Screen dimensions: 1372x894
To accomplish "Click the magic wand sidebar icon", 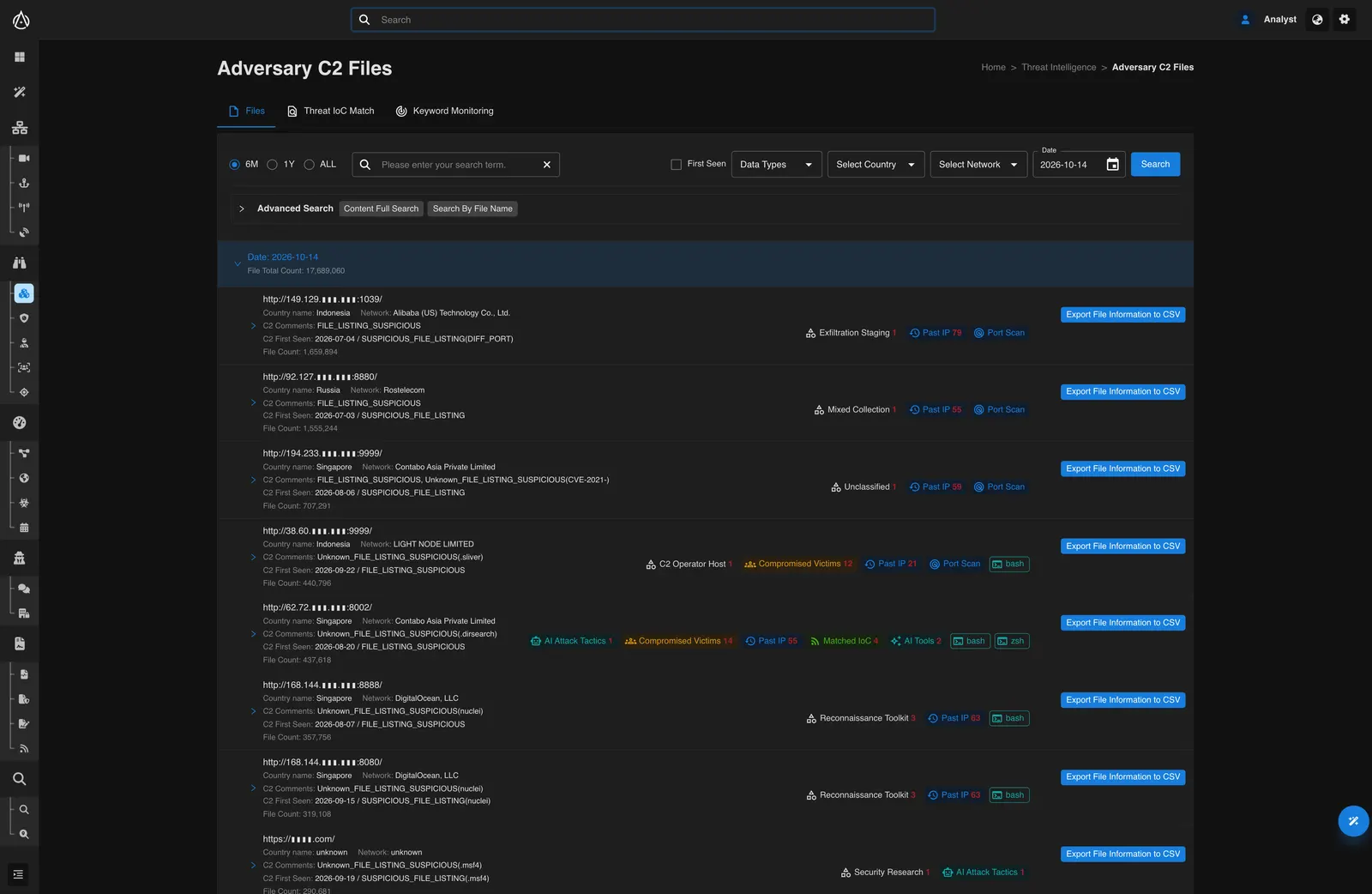I will pos(20,92).
